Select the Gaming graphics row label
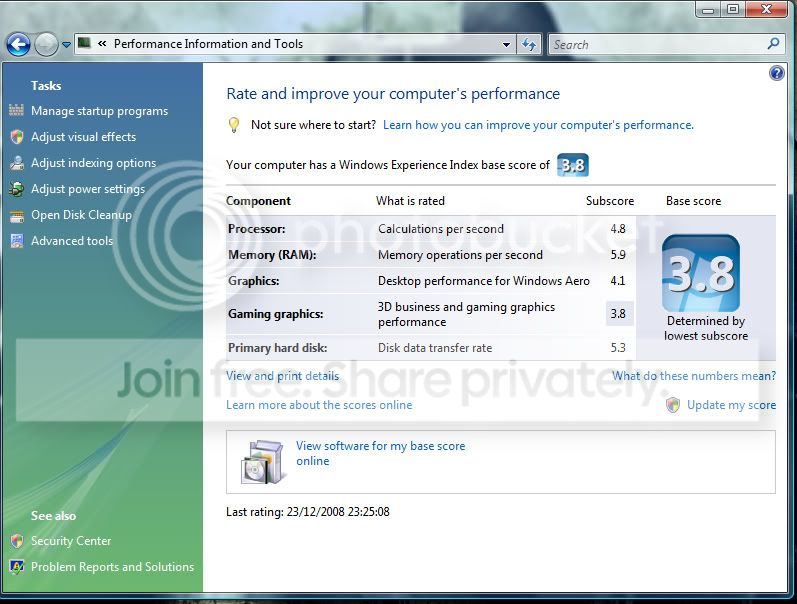 [275, 314]
